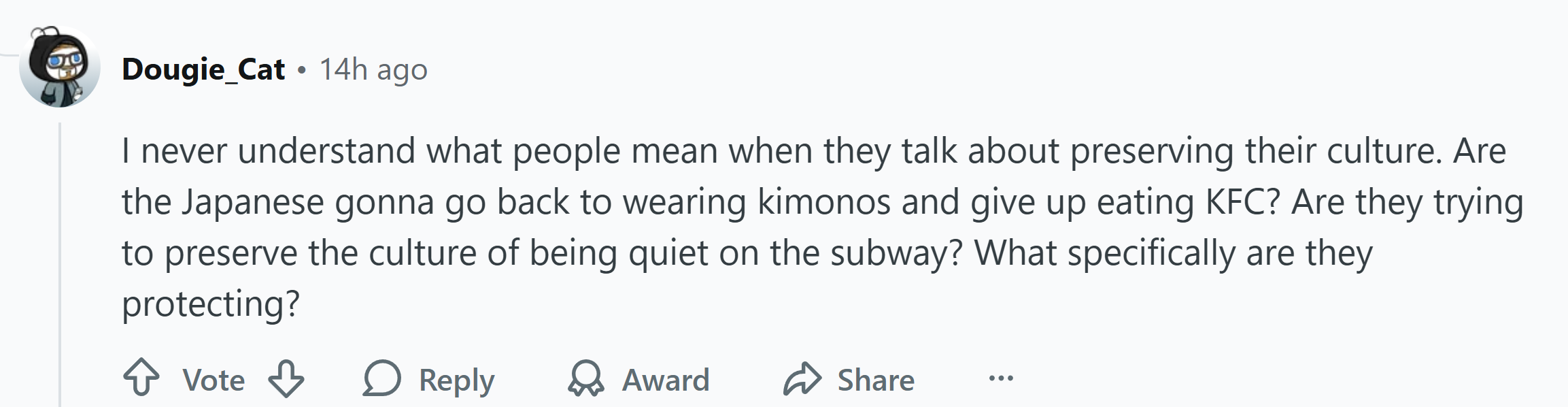The width and height of the screenshot is (1568, 407).
Task: Open Dougie_Cat's avatar image
Action: tap(60, 67)
